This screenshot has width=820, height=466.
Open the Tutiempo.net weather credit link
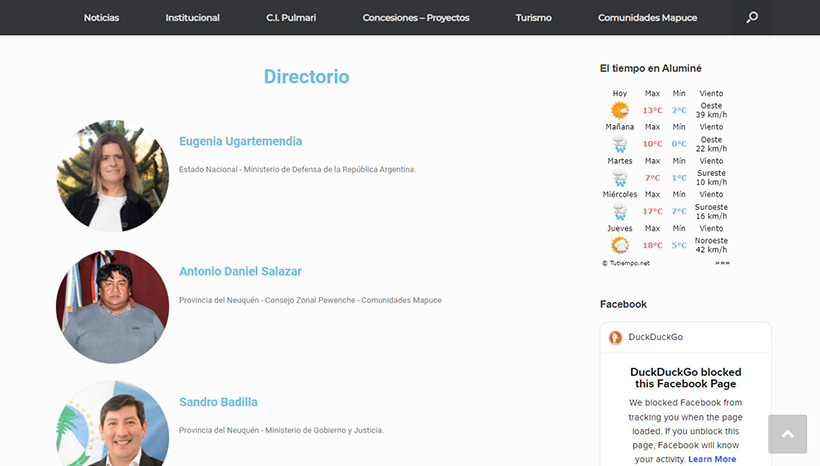pyautogui.click(x=626, y=263)
